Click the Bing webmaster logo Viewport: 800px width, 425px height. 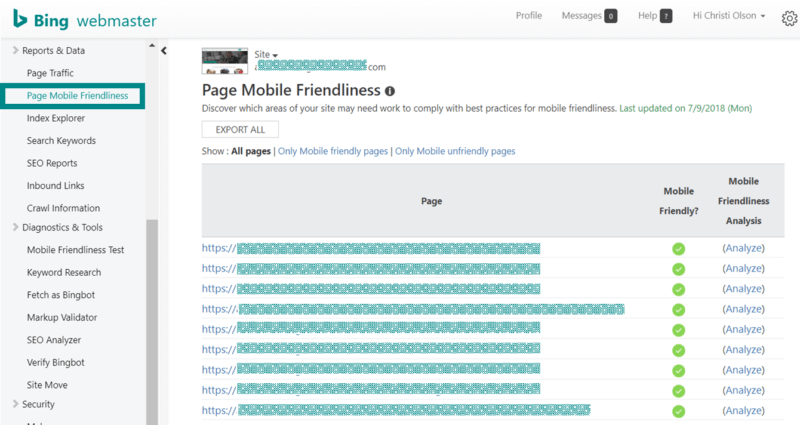[85, 19]
